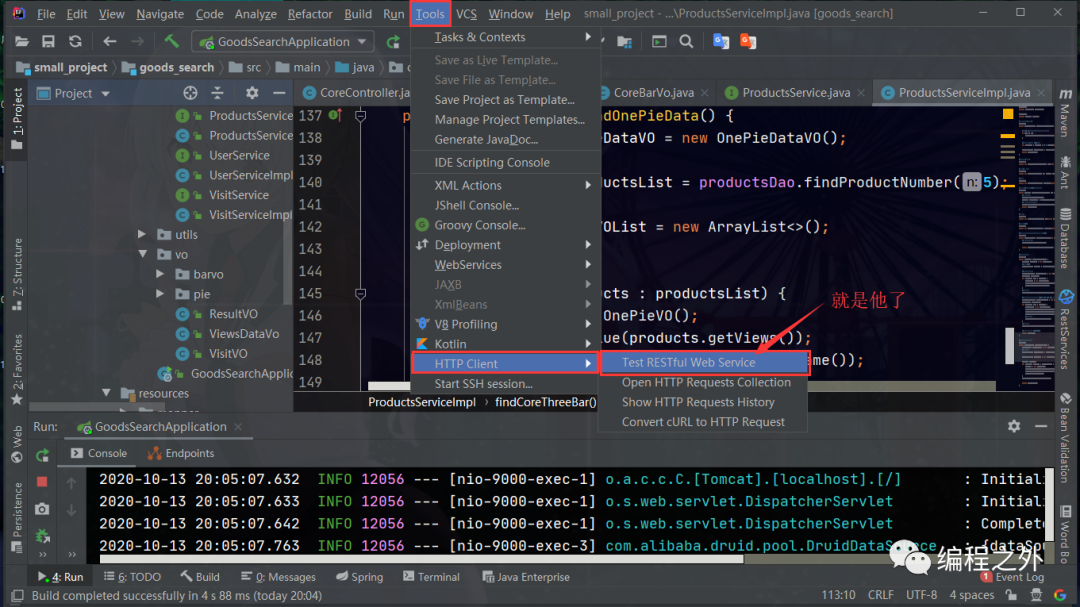Click the Run panel settings gear

point(1014,426)
